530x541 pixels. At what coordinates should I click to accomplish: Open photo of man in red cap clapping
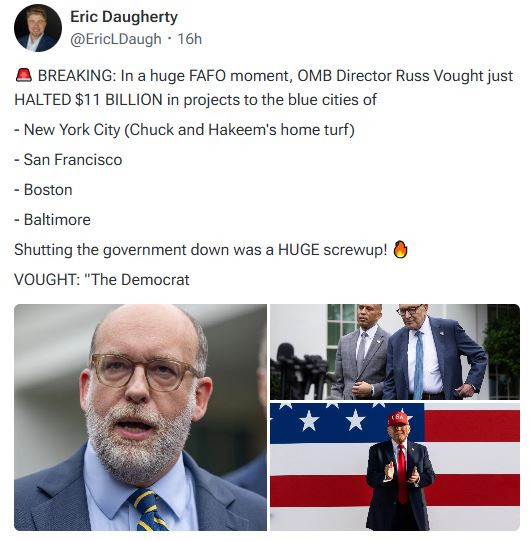pos(395,467)
